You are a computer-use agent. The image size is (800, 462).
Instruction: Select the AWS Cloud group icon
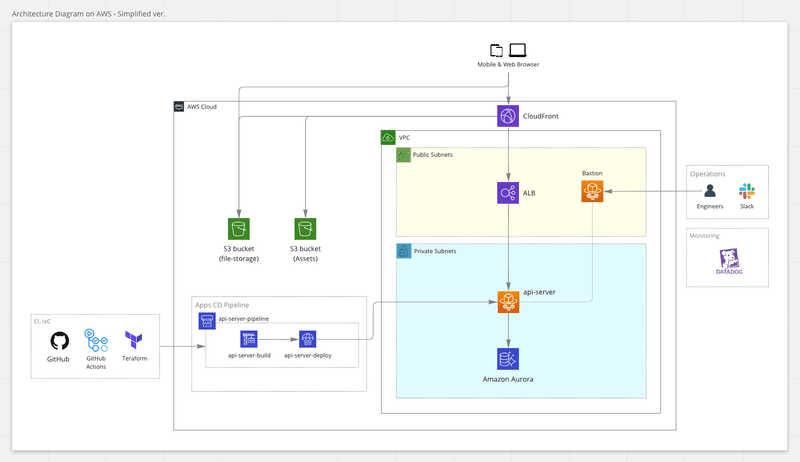tap(179, 107)
